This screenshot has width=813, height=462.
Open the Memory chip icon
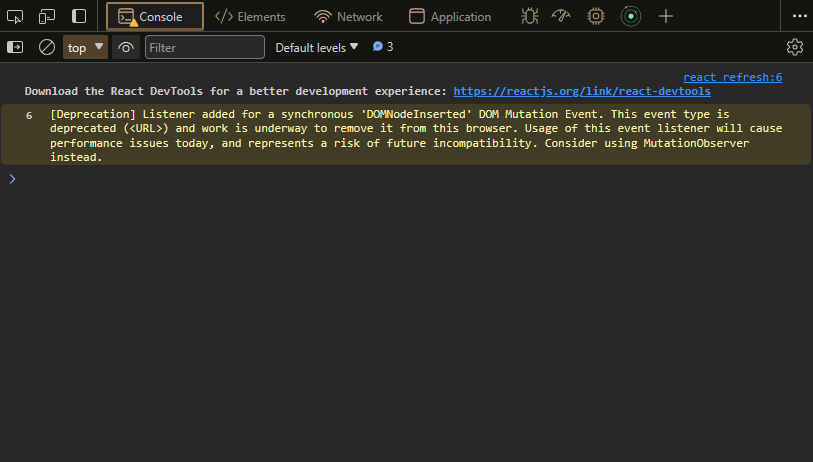coord(596,17)
